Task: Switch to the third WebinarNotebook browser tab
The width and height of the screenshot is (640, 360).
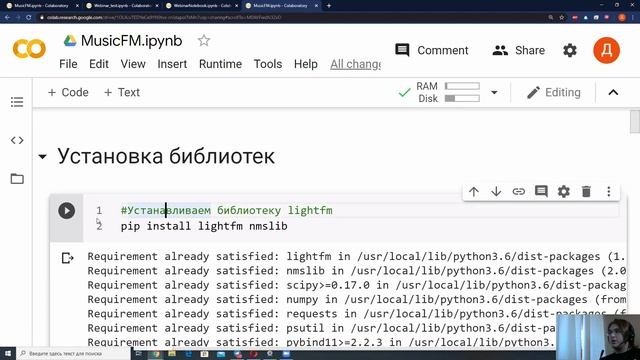Action: (202, 6)
